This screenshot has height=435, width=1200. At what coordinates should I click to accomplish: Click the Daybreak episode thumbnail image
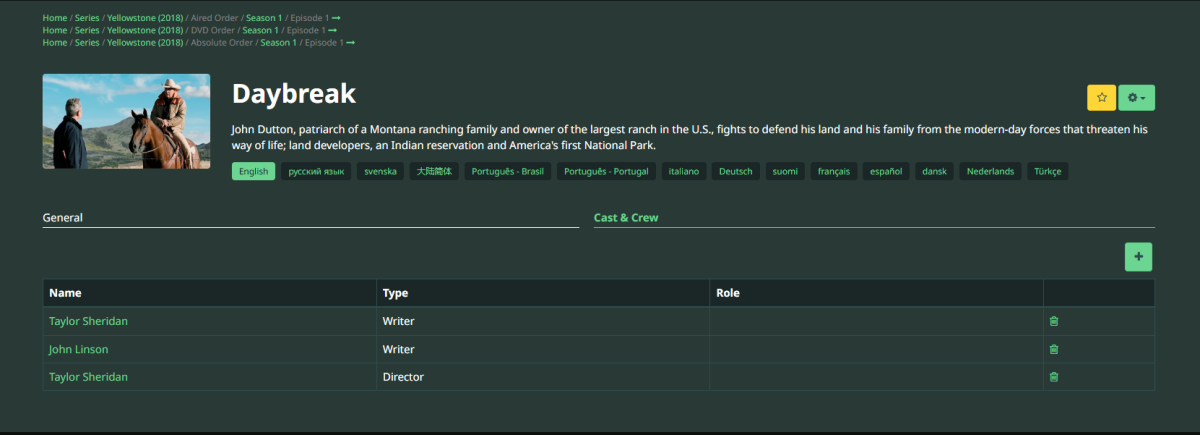point(126,121)
